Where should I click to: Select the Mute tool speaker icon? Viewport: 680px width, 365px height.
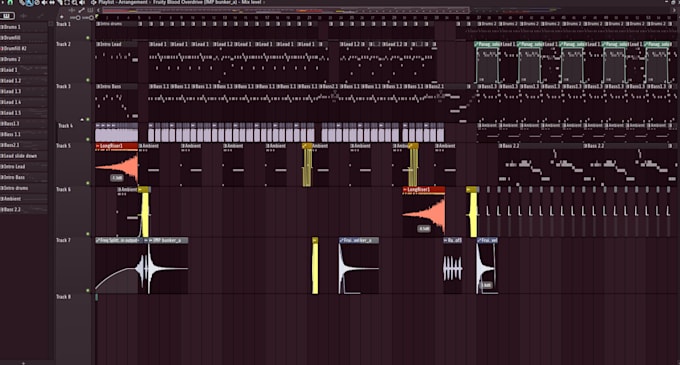[44, 2]
